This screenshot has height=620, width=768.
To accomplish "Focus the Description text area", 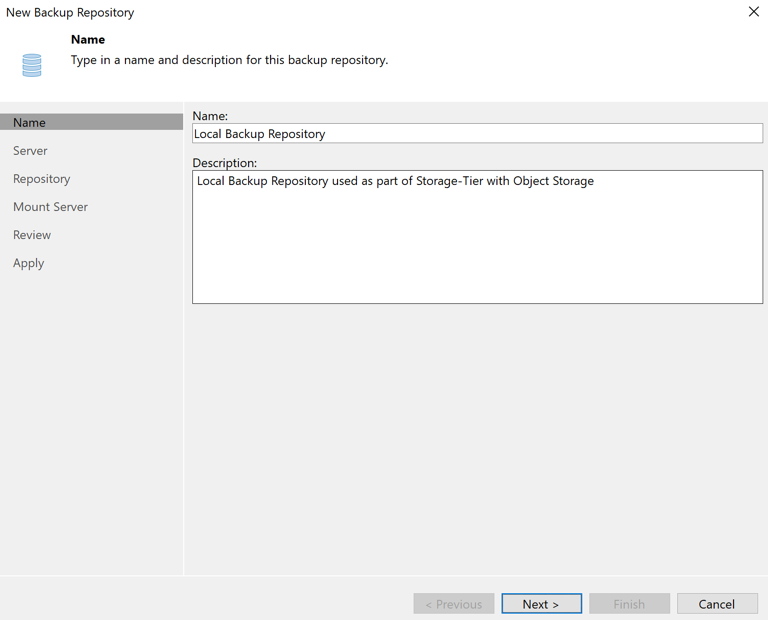I will pos(477,240).
